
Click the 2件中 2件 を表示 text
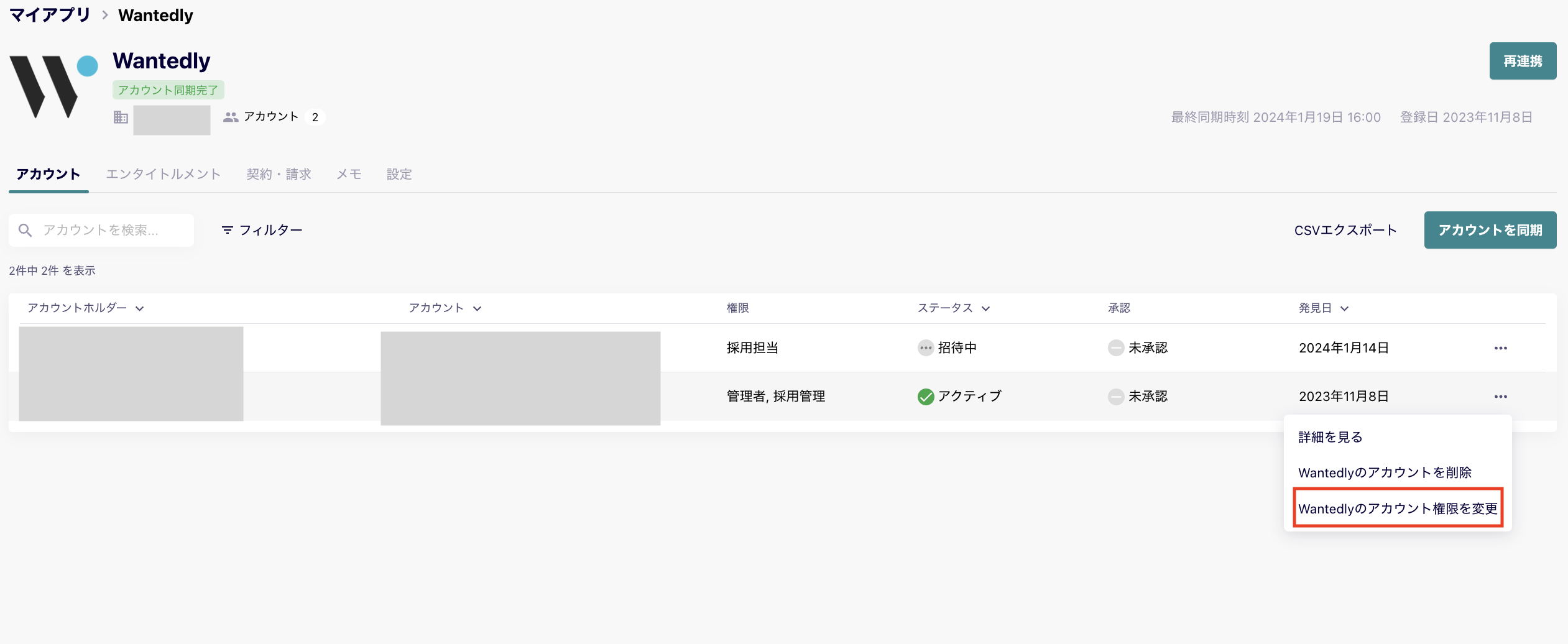[x=52, y=271]
